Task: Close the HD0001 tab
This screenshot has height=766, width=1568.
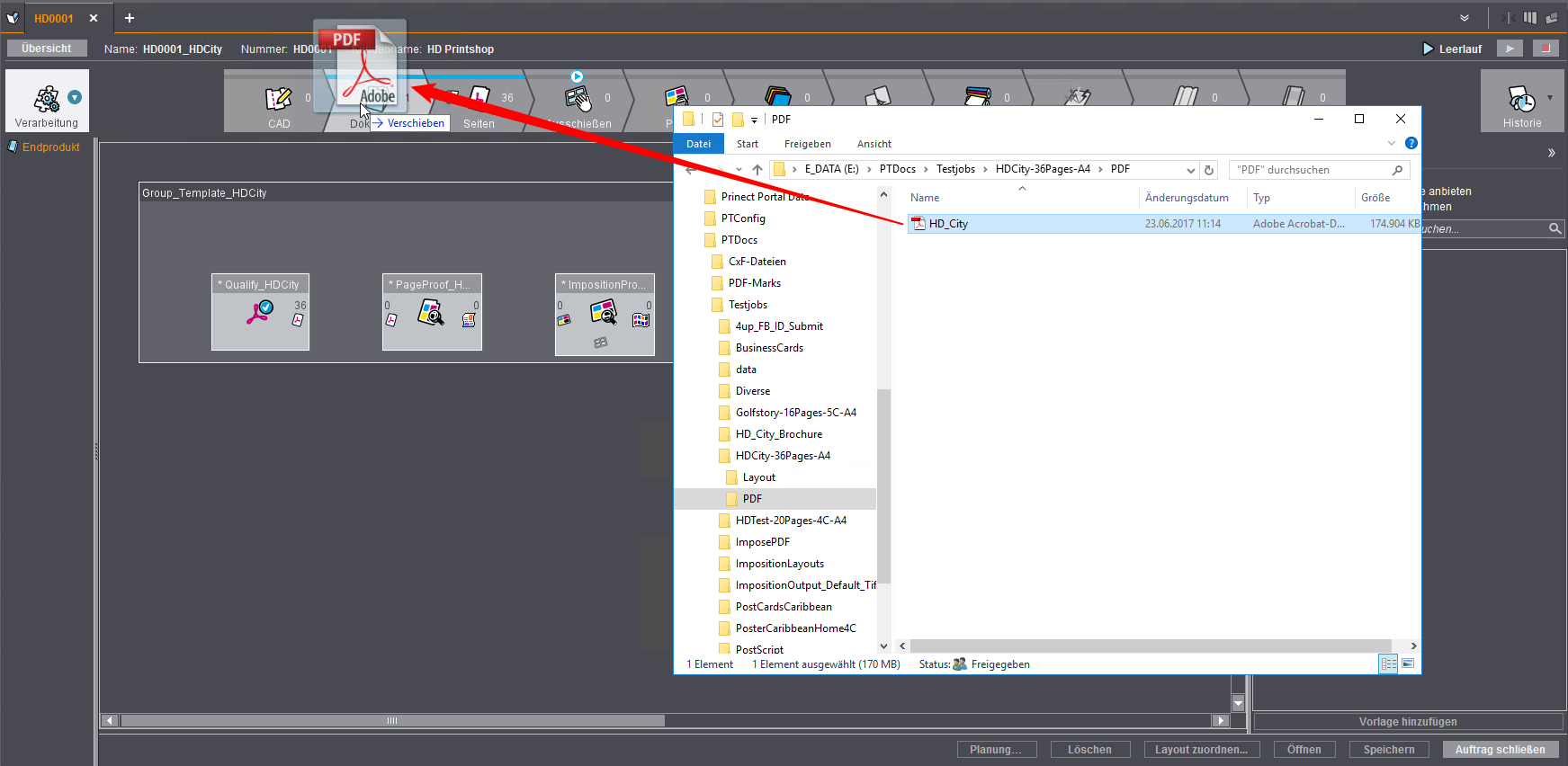Action: click(x=94, y=18)
